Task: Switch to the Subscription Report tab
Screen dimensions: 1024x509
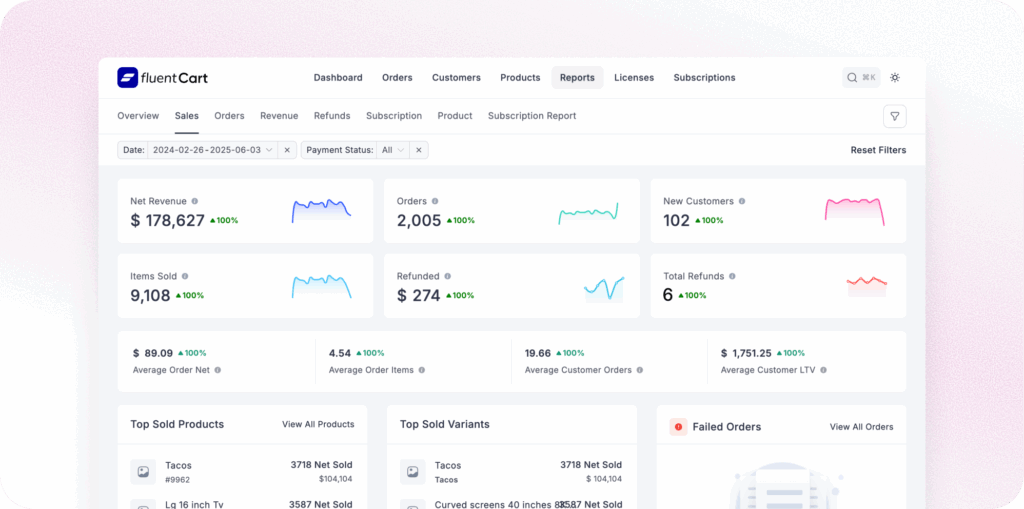Action: [x=532, y=116]
